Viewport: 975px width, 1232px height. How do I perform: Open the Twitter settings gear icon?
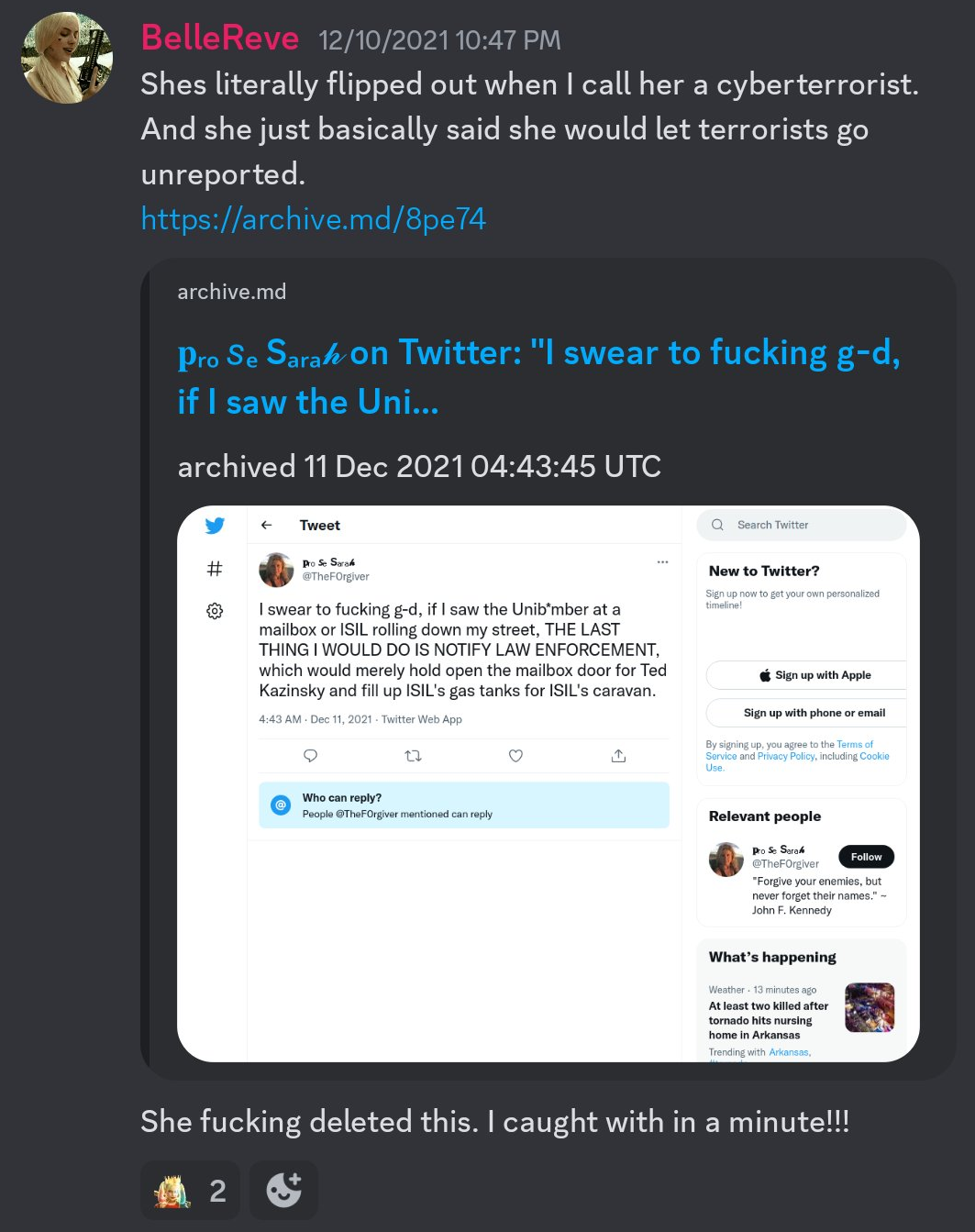click(x=215, y=611)
